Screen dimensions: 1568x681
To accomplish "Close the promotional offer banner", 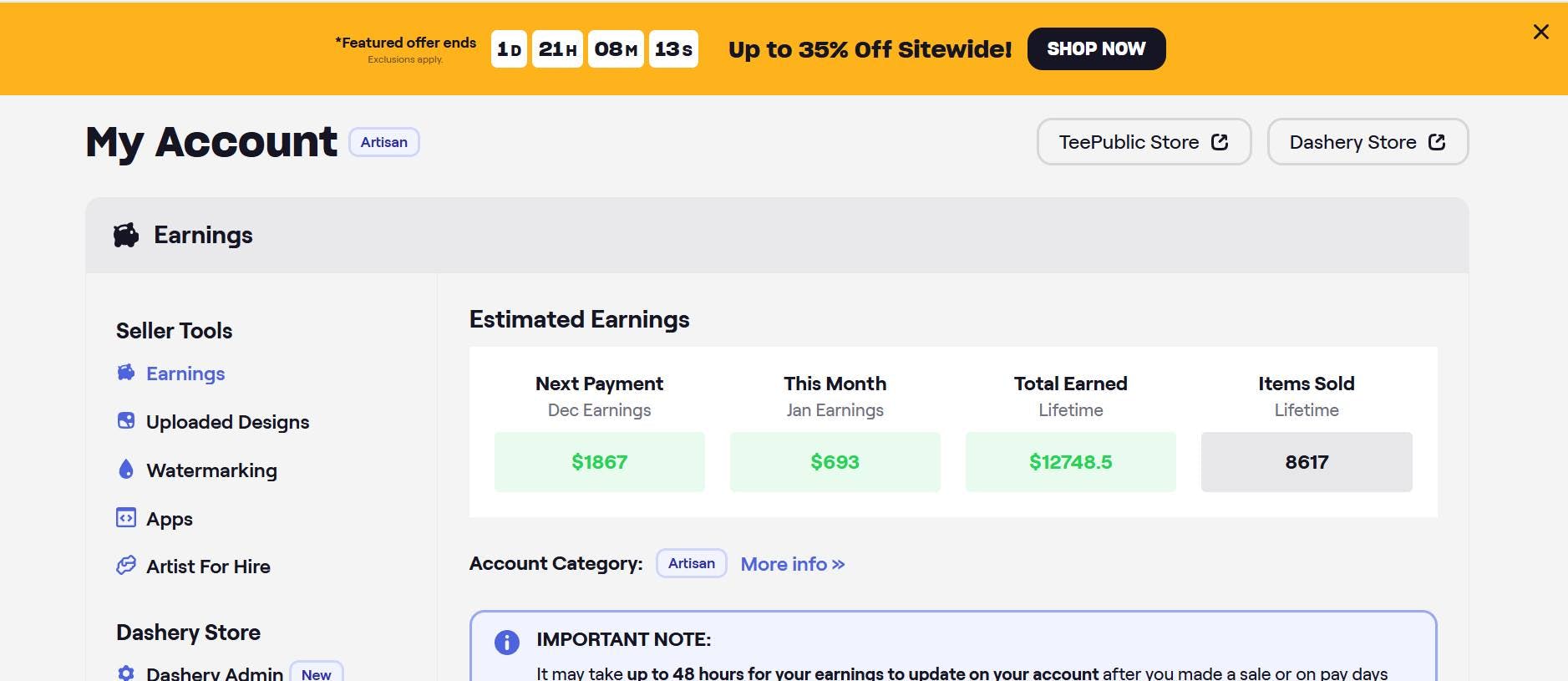I will coord(1541,32).
